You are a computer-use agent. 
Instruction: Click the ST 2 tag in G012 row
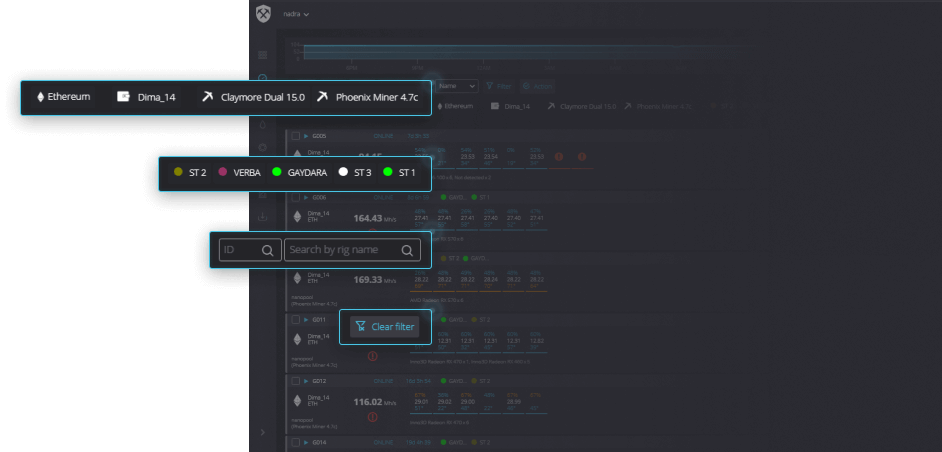481,381
